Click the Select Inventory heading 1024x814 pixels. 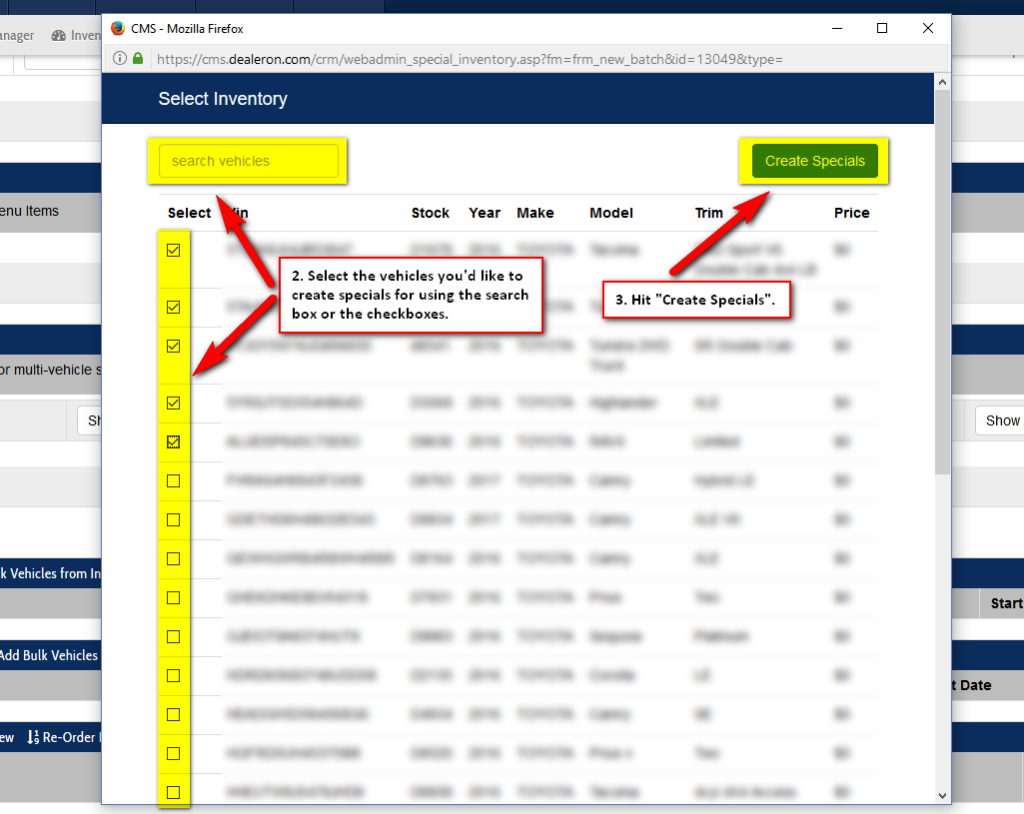coord(223,99)
